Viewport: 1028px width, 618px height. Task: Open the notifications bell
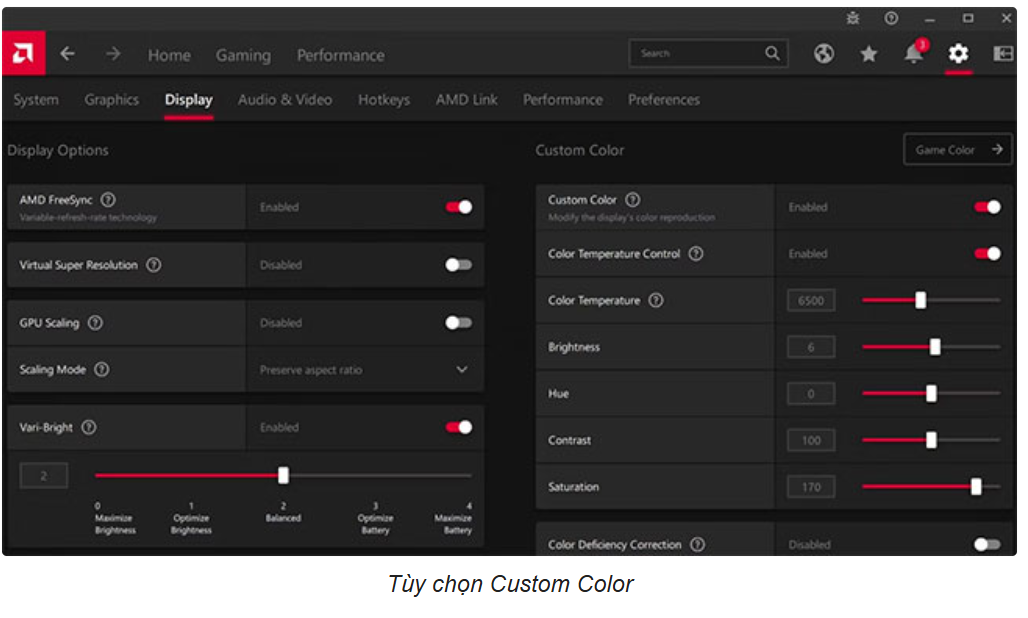[913, 54]
